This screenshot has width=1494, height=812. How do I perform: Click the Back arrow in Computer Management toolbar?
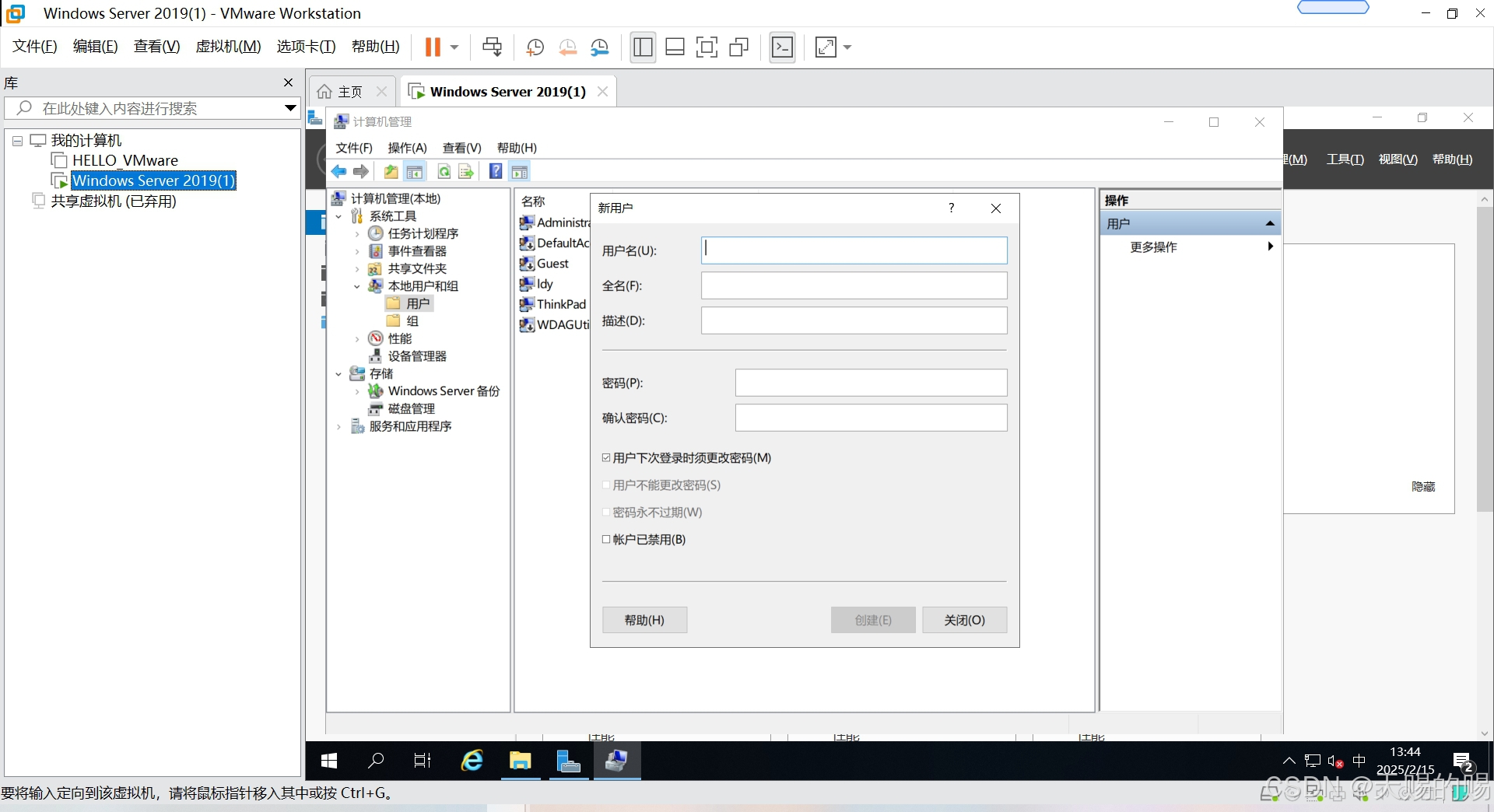[x=339, y=172]
